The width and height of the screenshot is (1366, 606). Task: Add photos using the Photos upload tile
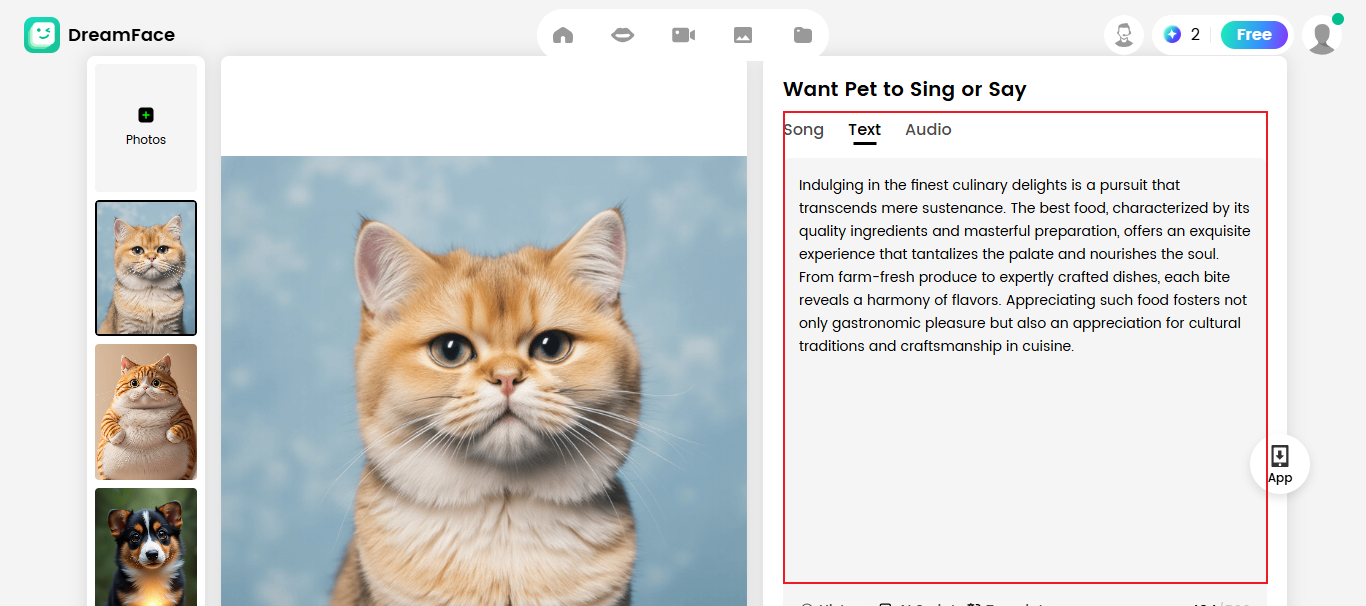tap(146, 127)
